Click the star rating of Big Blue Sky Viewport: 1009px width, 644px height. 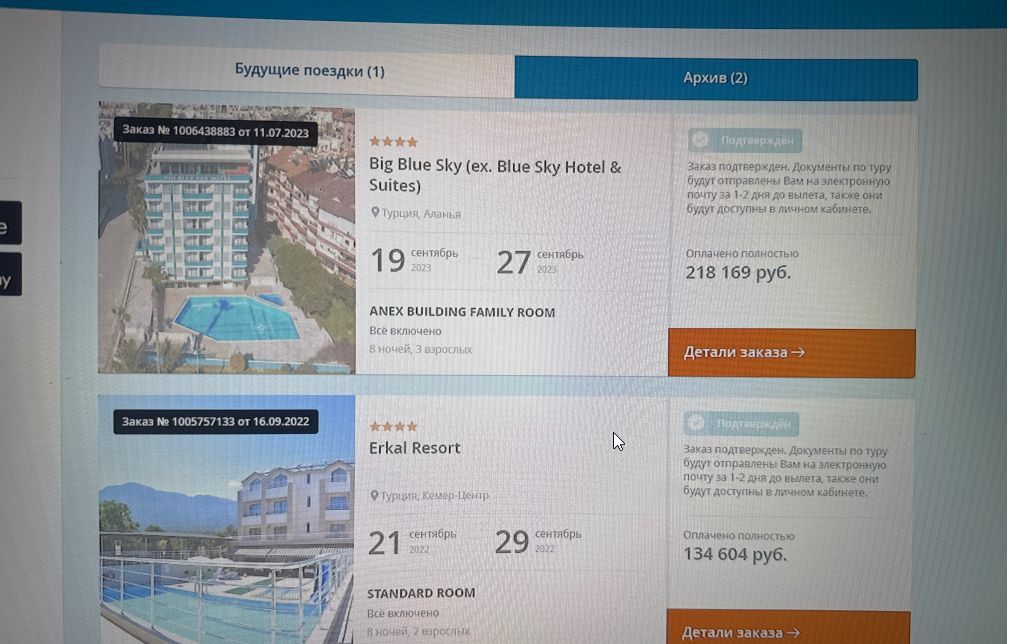(394, 142)
